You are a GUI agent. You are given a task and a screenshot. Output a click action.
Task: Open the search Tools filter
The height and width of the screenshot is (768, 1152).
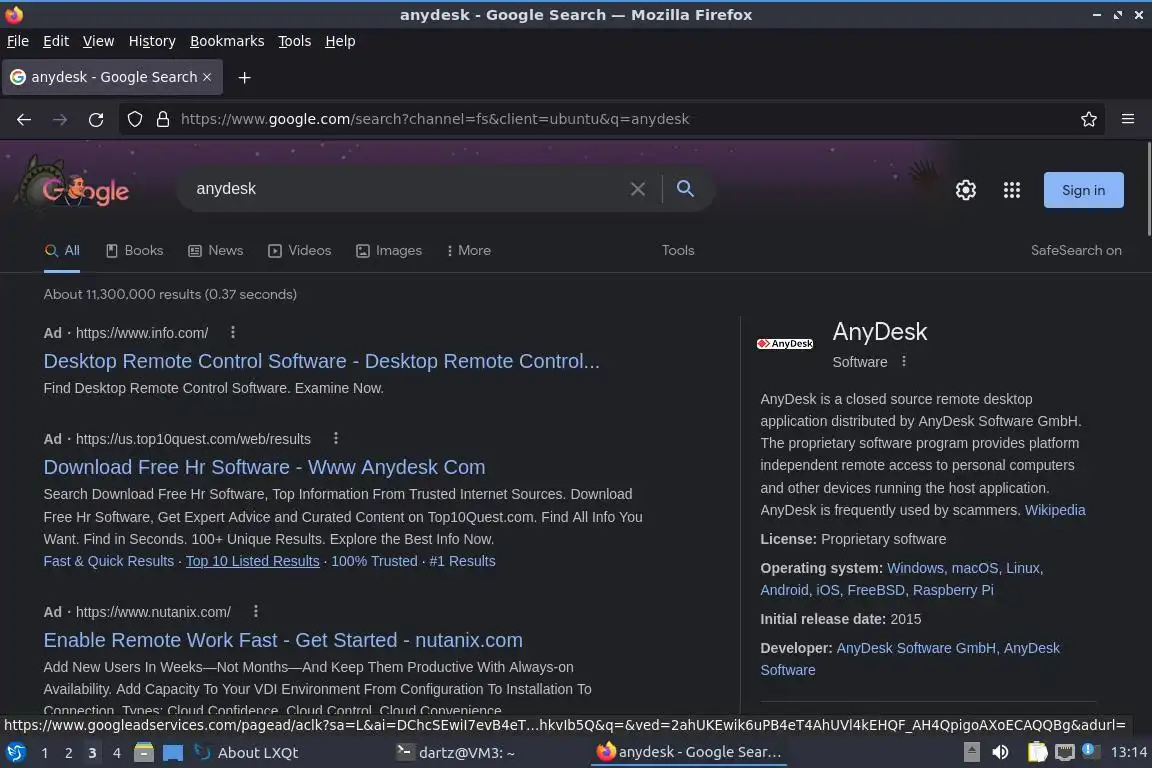(x=677, y=251)
